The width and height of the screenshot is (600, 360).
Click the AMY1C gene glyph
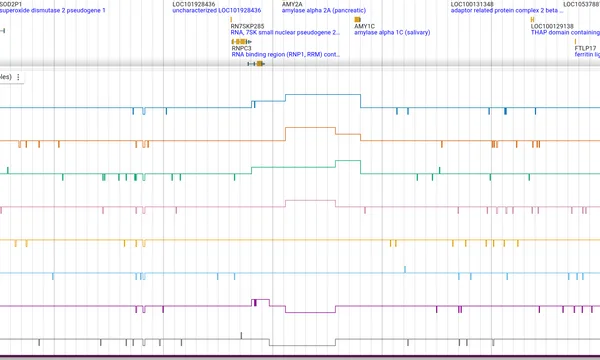click(x=357, y=20)
